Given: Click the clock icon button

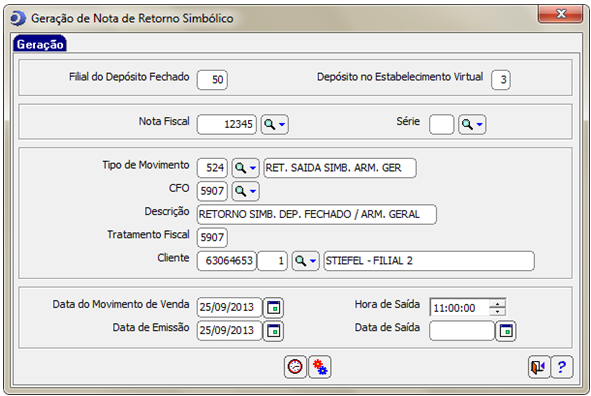Looking at the screenshot, I should (295, 367).
